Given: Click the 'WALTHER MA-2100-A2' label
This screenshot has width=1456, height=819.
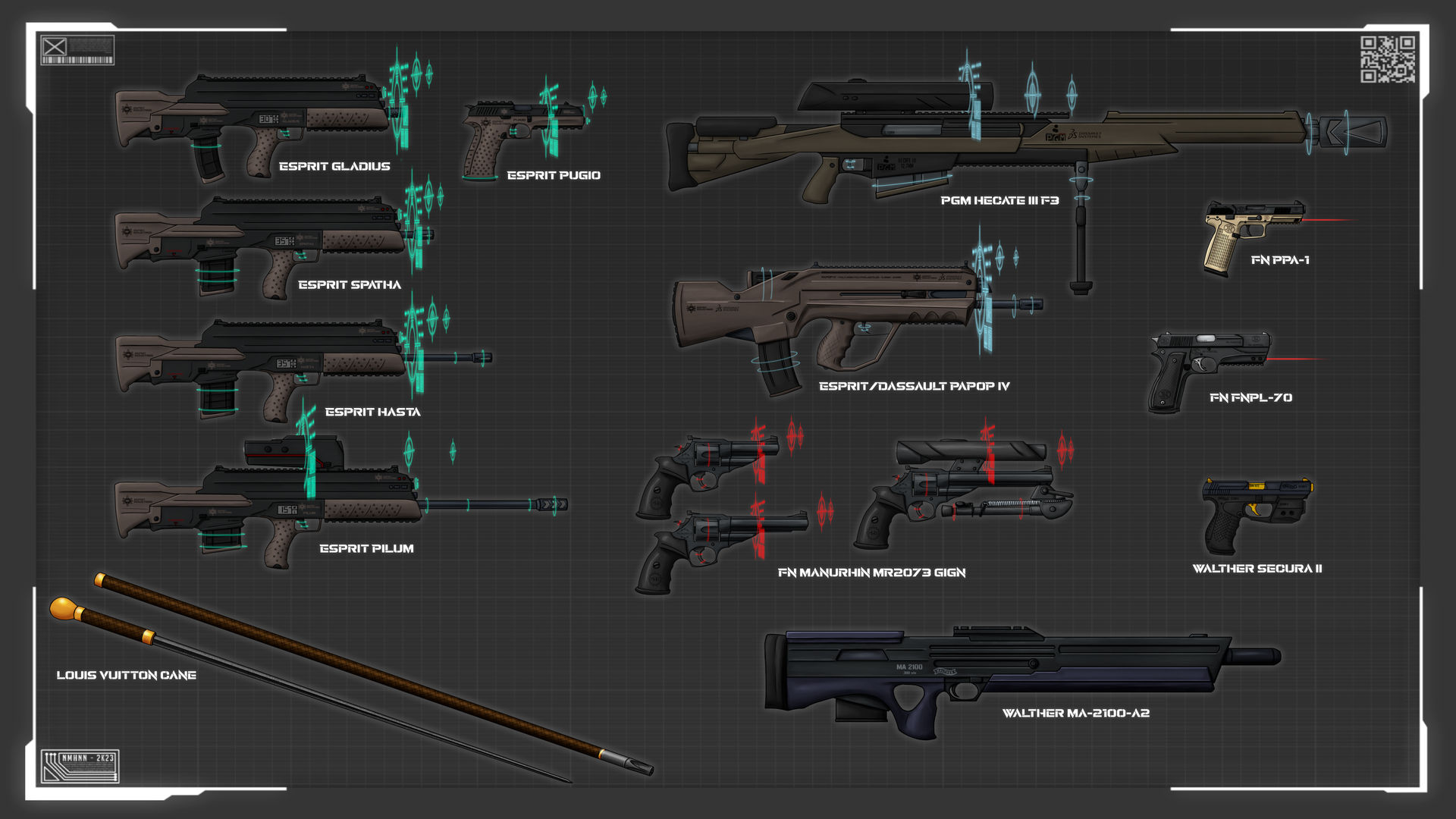Looking at the screenshot, I should click(x=1076, y=713).
